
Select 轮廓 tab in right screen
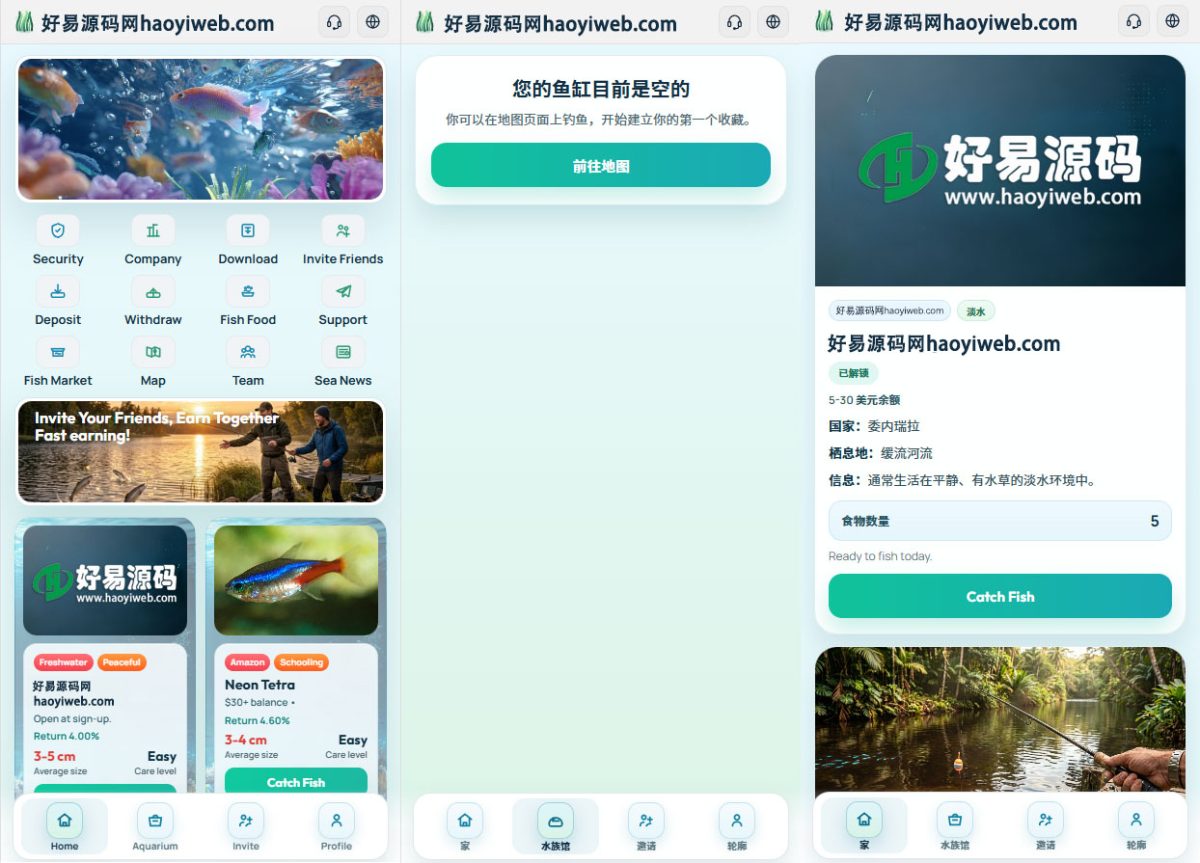point(1136,826)
